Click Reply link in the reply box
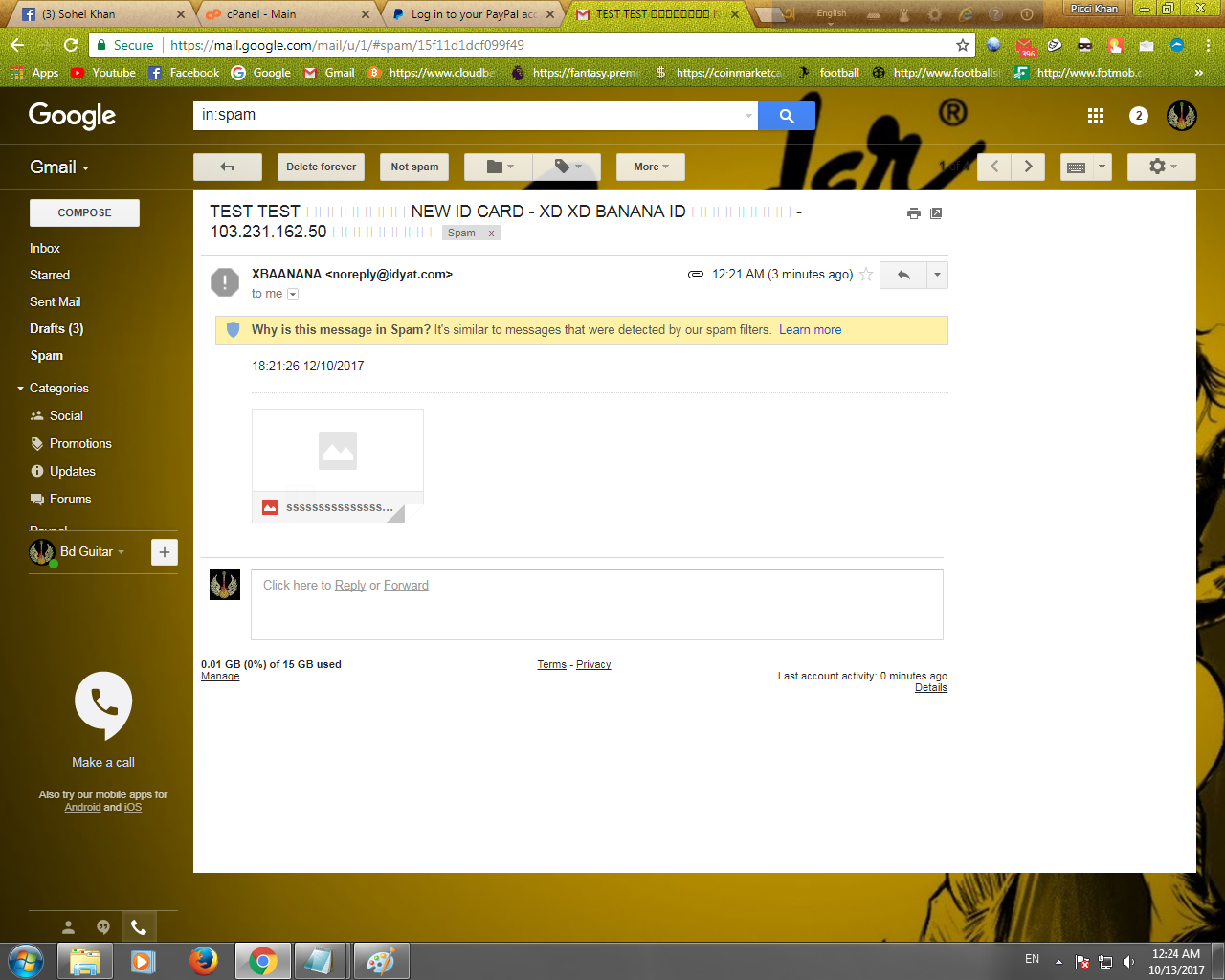1225x980 pixels. [349, 585]
